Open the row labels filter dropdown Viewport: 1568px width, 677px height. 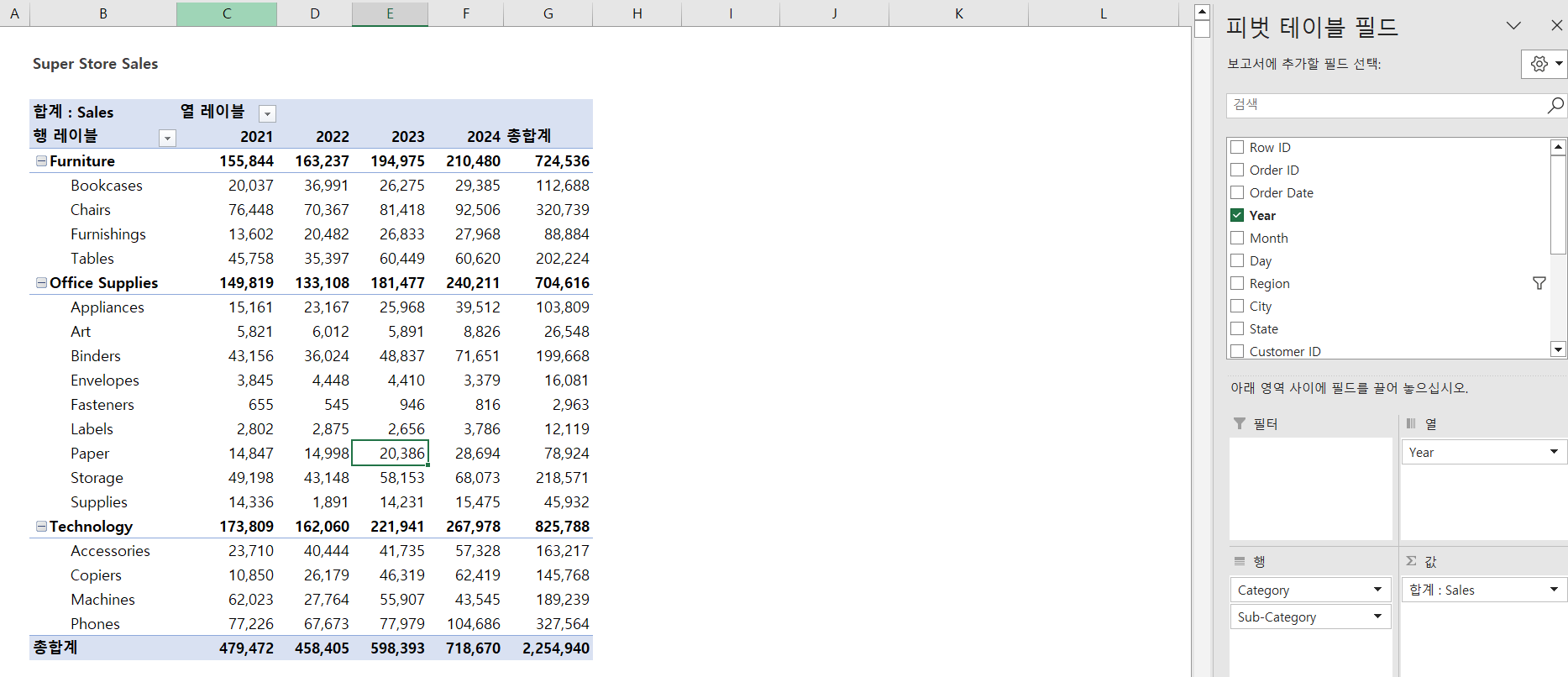point(167,138)
